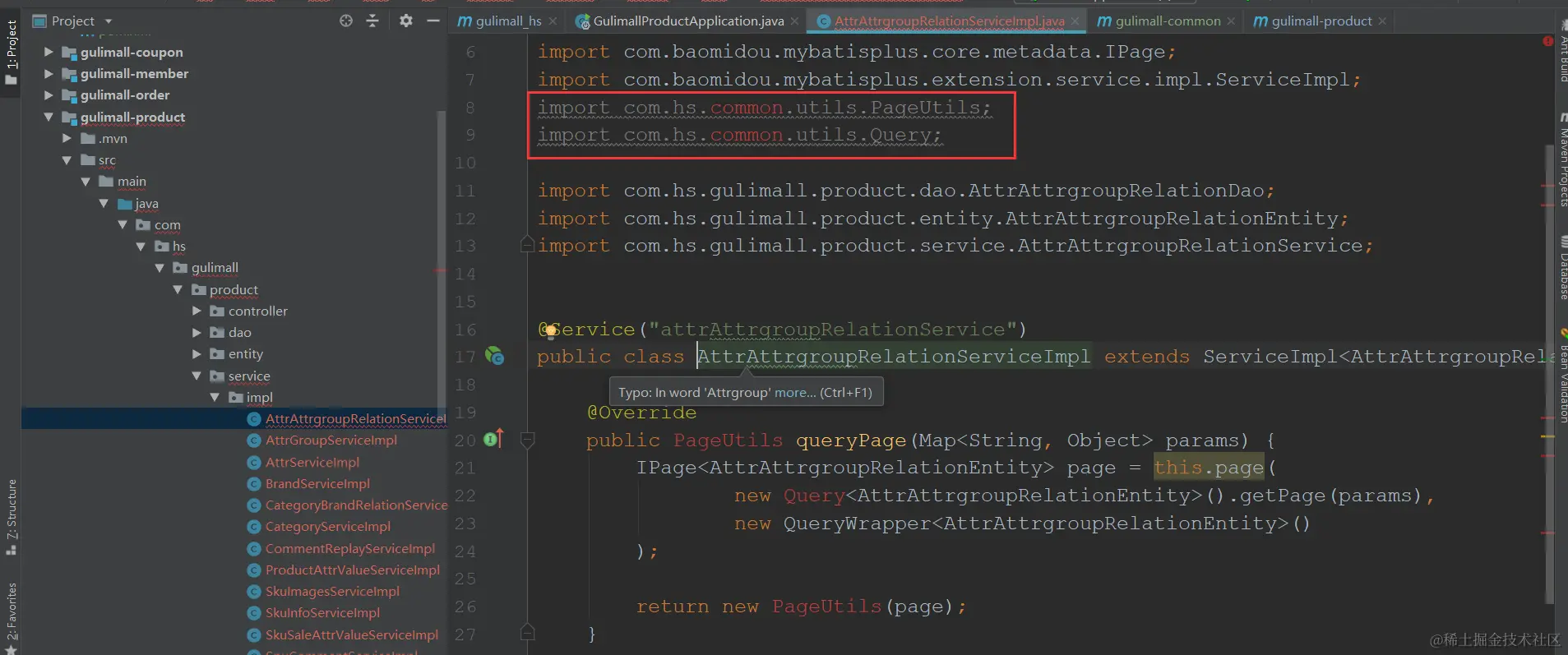Viewport: 1568px width, 655px height.
Task: Open Project panel settings gear
Action: 406,21
